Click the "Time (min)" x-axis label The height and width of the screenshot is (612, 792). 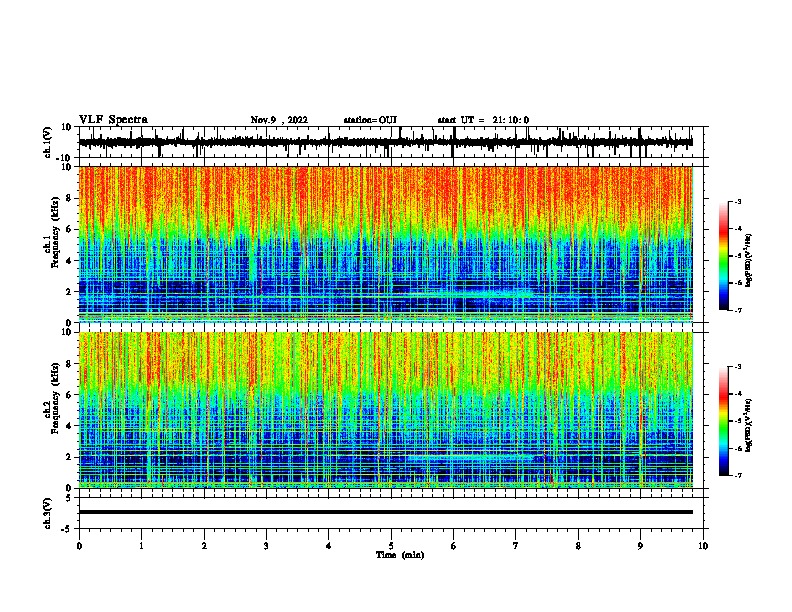click(x=400, y=555)
